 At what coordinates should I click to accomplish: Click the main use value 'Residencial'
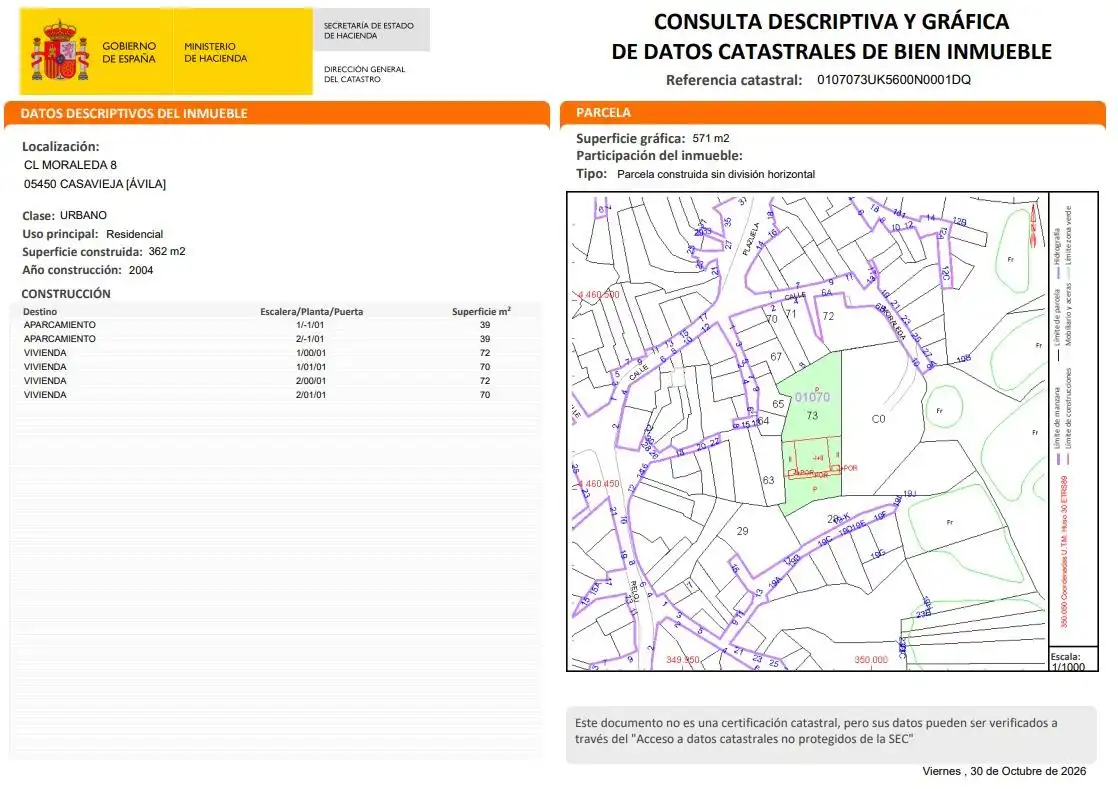134,234
